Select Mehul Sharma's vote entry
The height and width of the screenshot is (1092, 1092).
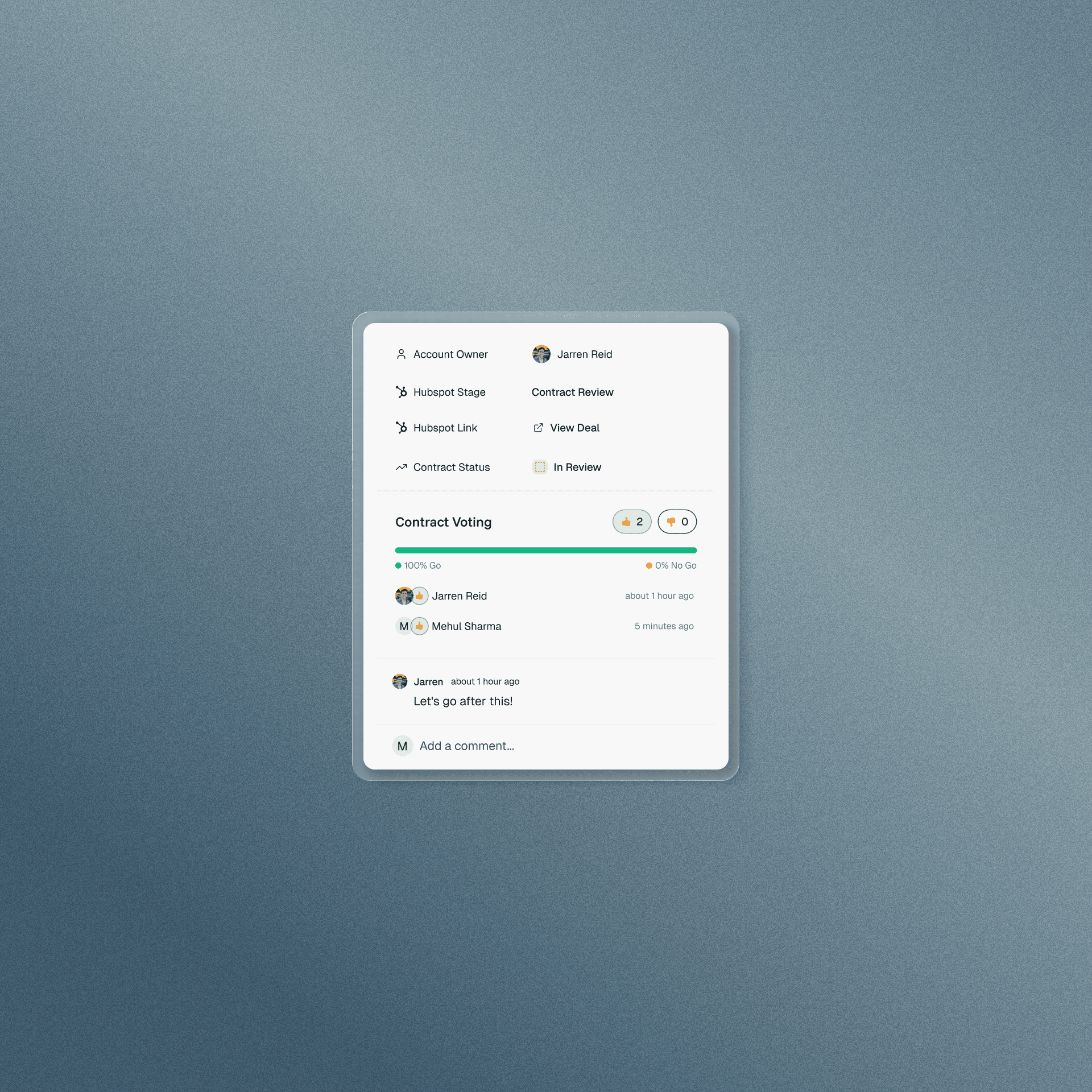[x=466, y=626]
